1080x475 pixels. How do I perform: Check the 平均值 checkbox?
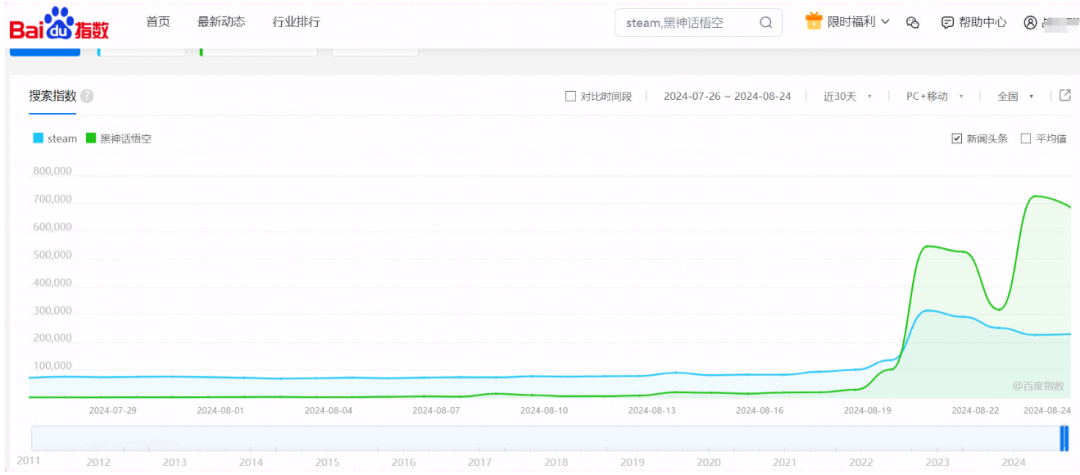[1026, 138]
